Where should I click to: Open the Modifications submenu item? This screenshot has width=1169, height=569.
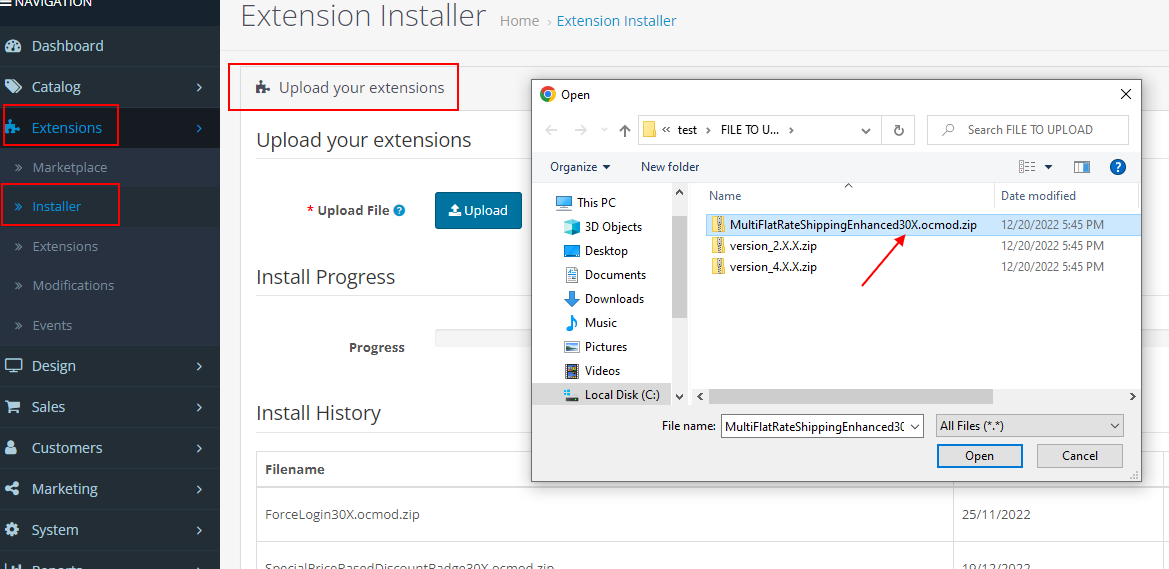(73, 286)
